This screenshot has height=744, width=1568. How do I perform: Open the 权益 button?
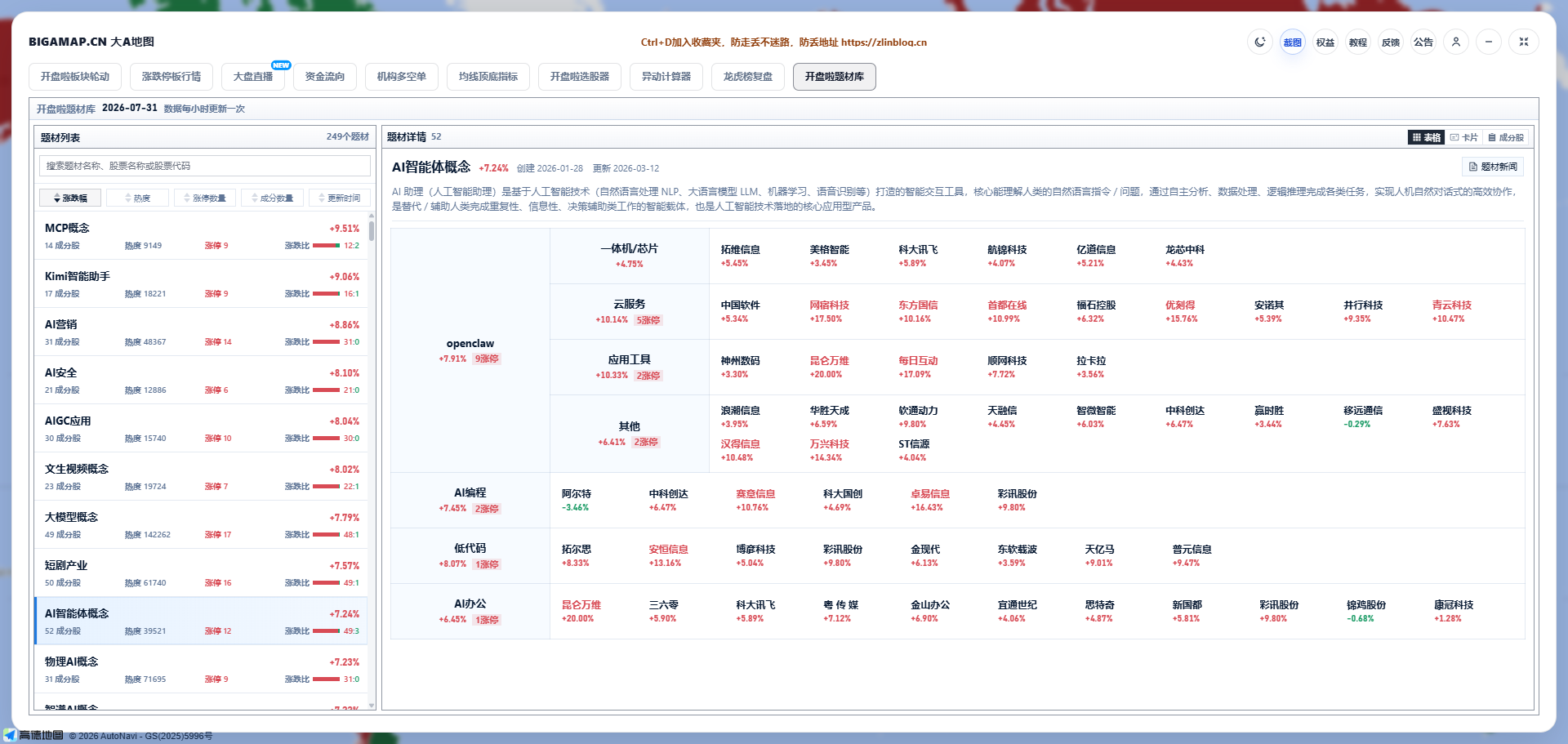click(x=1325, y=42)
